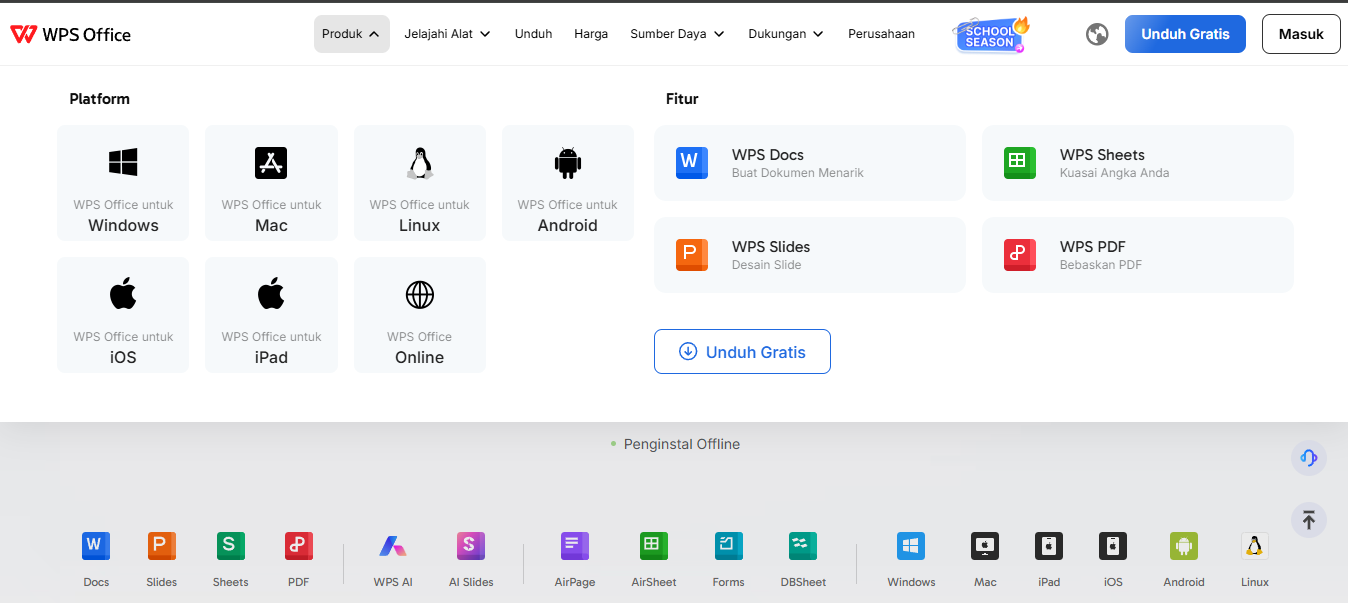1348x603 pixels.
Task: Click the Penginstal Offline text
Action: click(x=682, y=444)
